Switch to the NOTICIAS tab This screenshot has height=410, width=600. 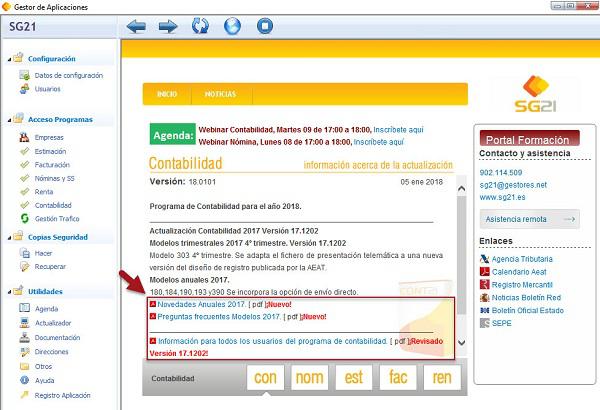point(220,94)
